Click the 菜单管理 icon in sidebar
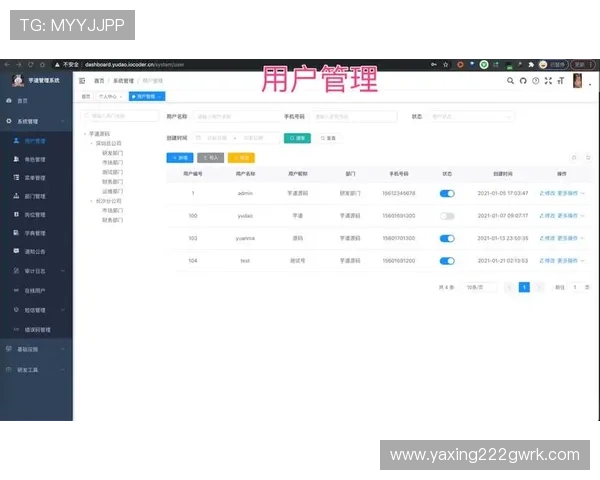 click(16, 177)
